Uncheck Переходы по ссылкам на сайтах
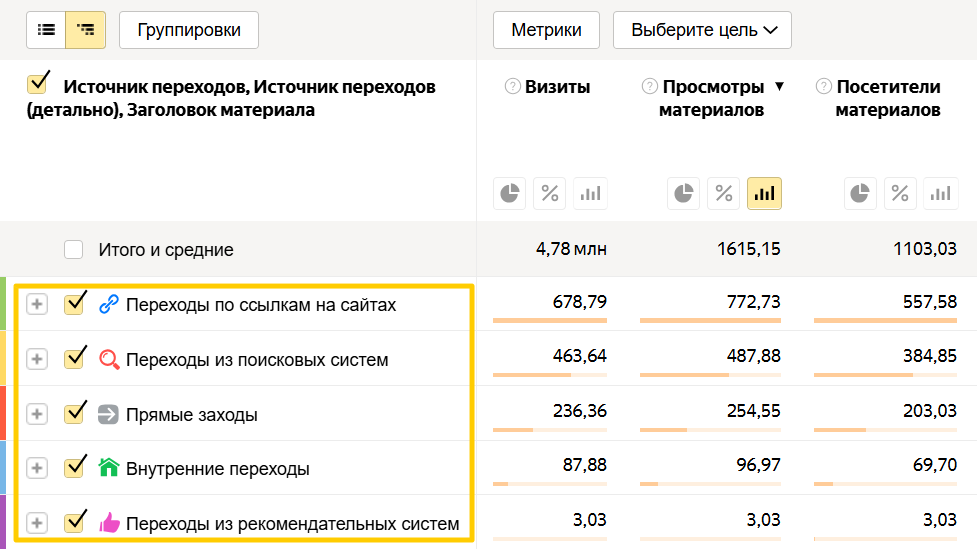This screenshot has width=977, height=549. 74,305
